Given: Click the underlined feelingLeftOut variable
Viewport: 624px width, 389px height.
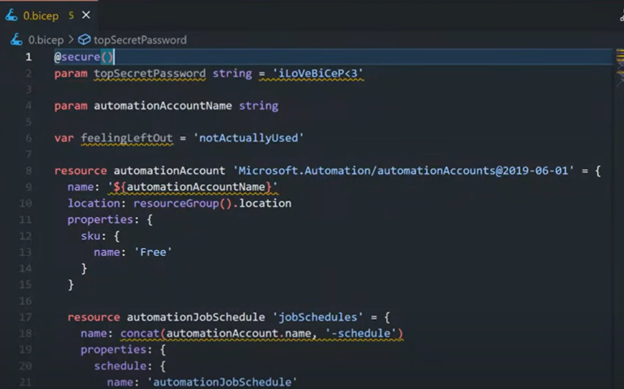Looking at the screenshot, I should click(127, 138).
